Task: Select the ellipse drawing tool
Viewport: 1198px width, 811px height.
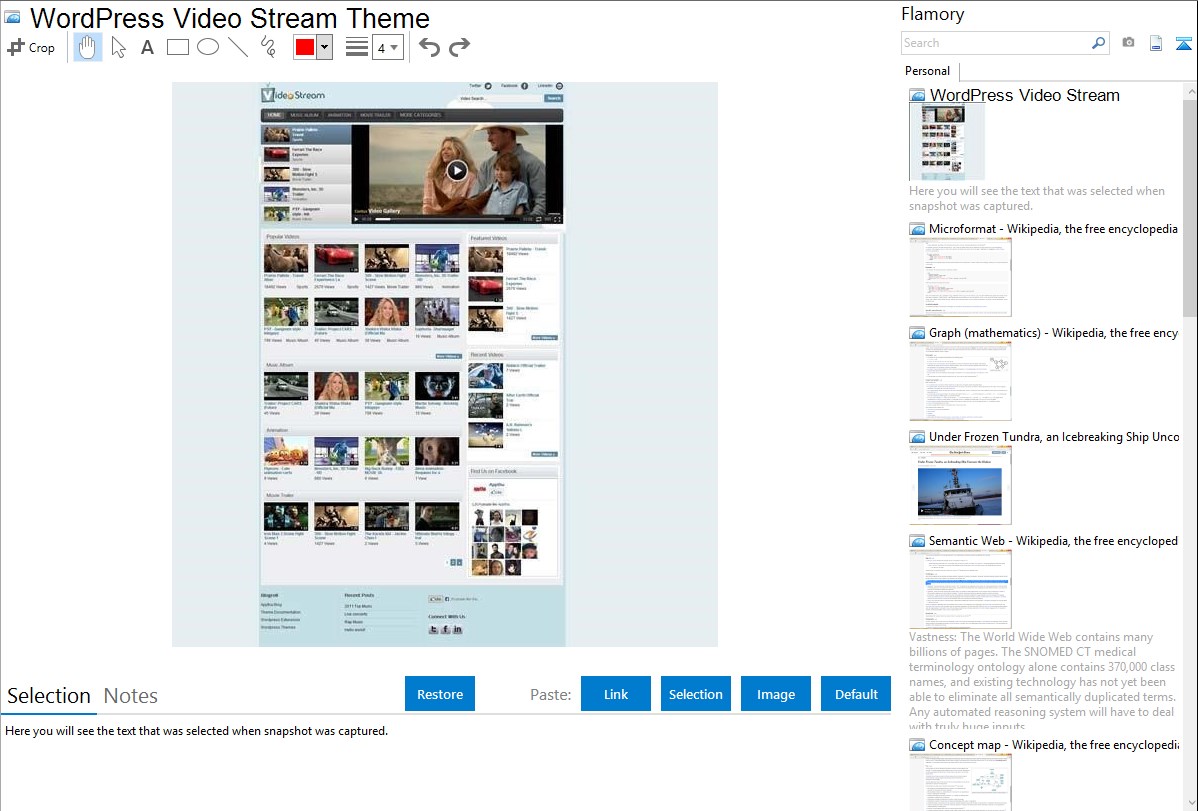Action: point(208,47)
